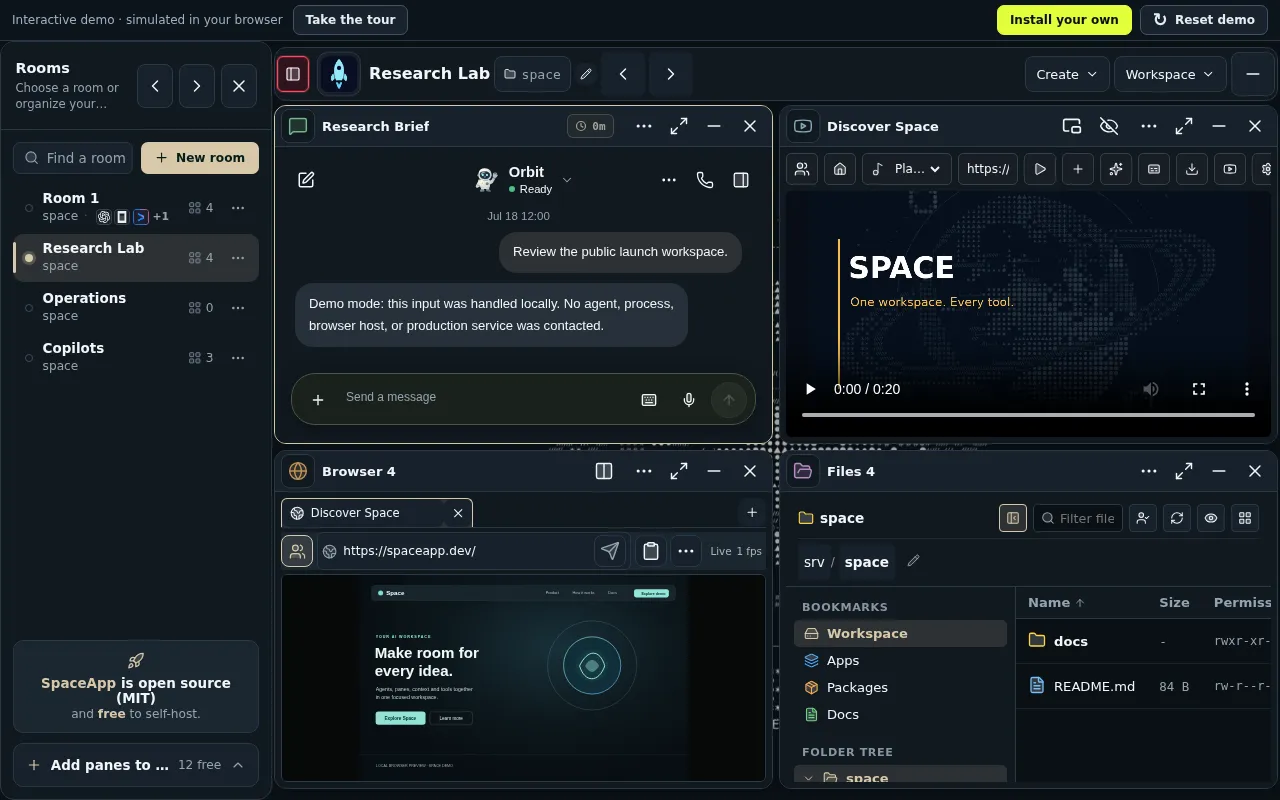Toggle the Files sidebar panel
1280x800 pixels.
pyautogui.click(x=1013, y=518)
